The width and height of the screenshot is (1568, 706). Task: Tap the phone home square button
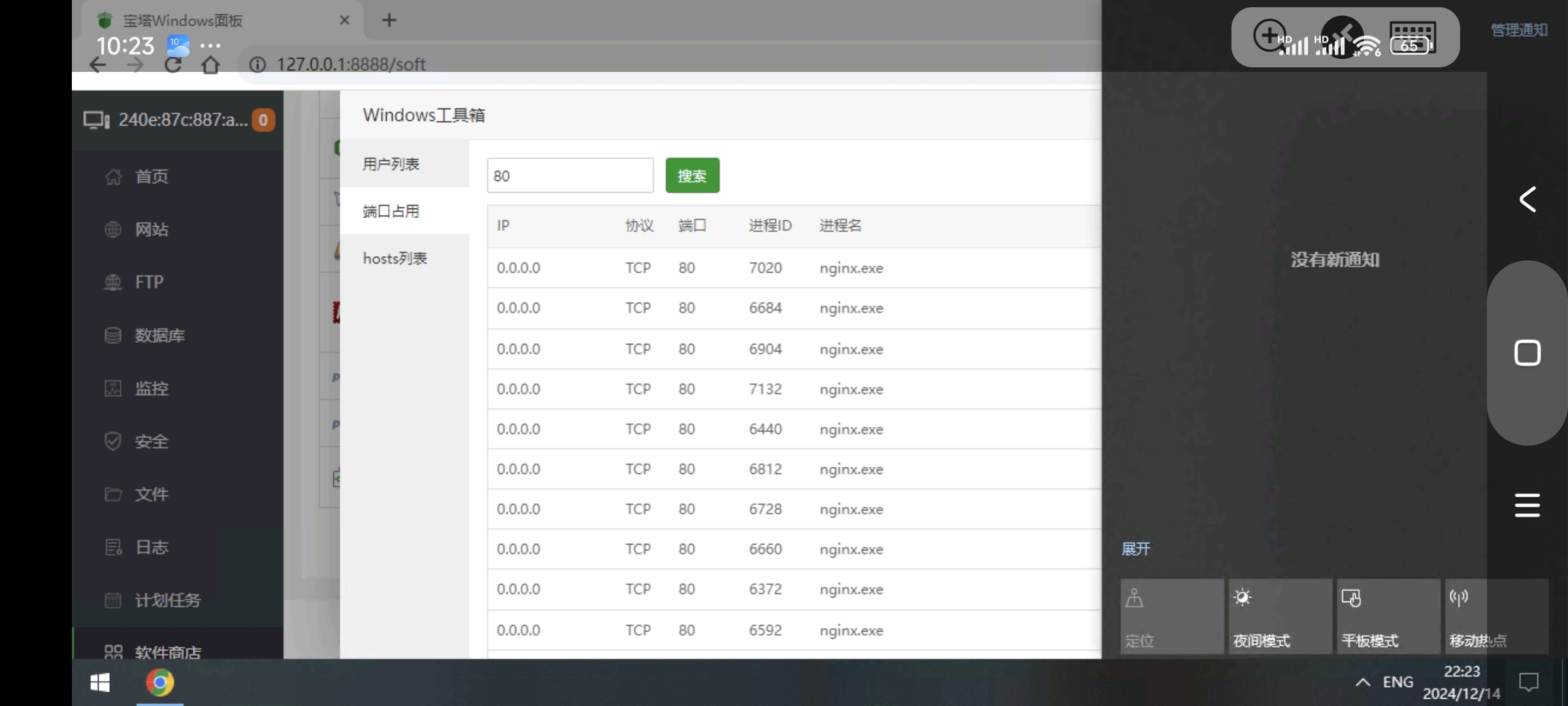(1527, 353)
